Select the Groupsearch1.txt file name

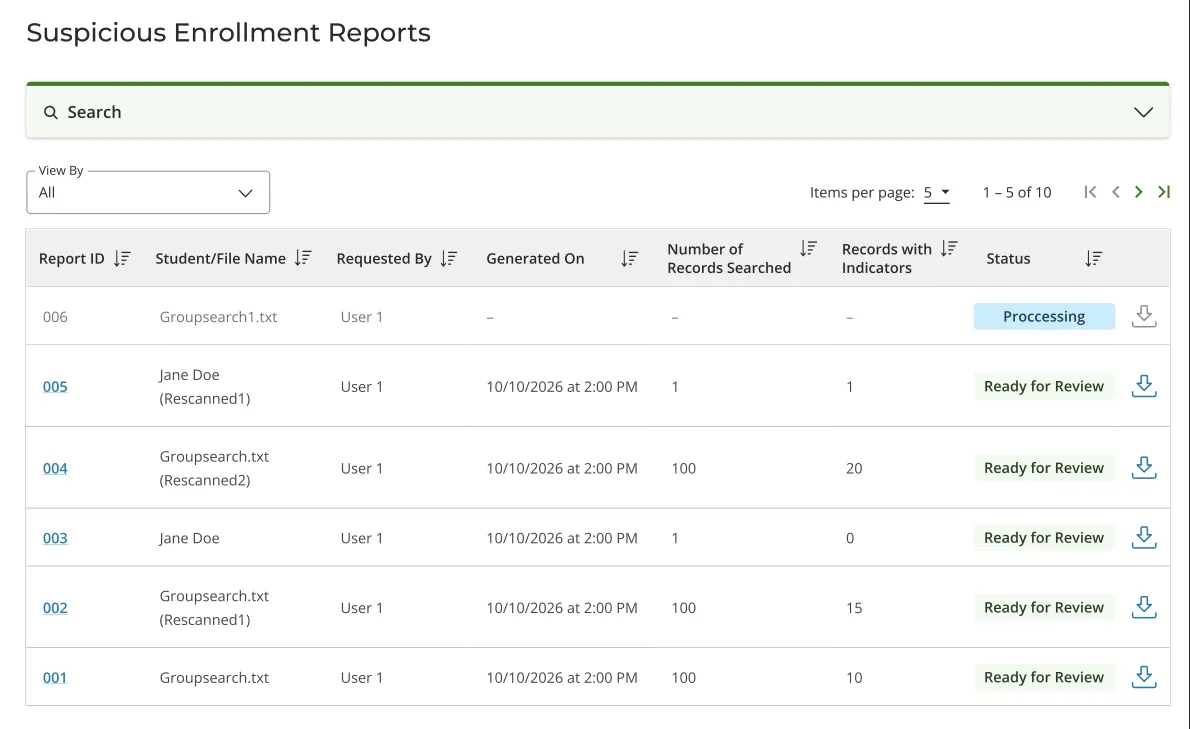(x=218, y=317)
